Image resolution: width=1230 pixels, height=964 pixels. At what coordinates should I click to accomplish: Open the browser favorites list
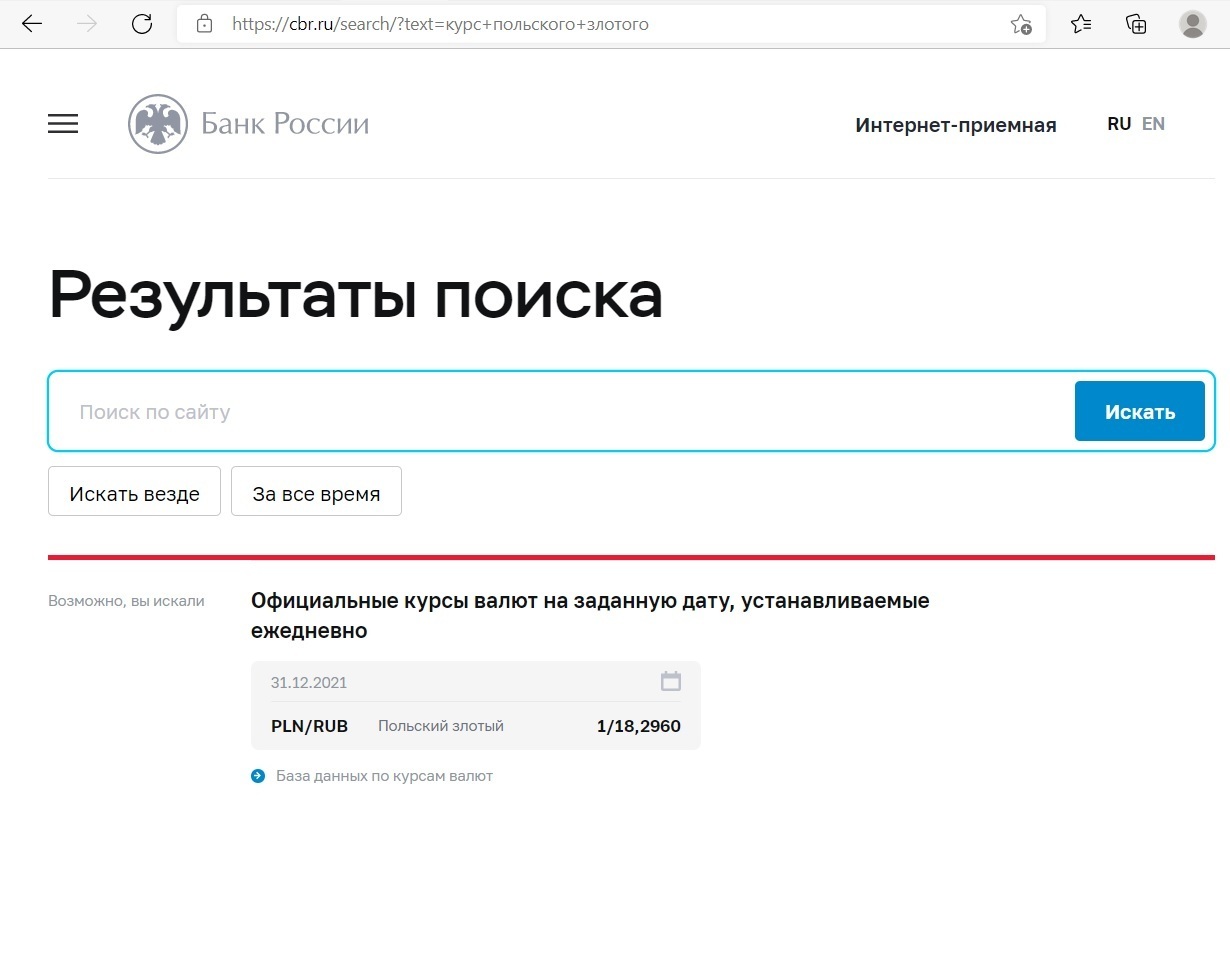click(1081, 24)
